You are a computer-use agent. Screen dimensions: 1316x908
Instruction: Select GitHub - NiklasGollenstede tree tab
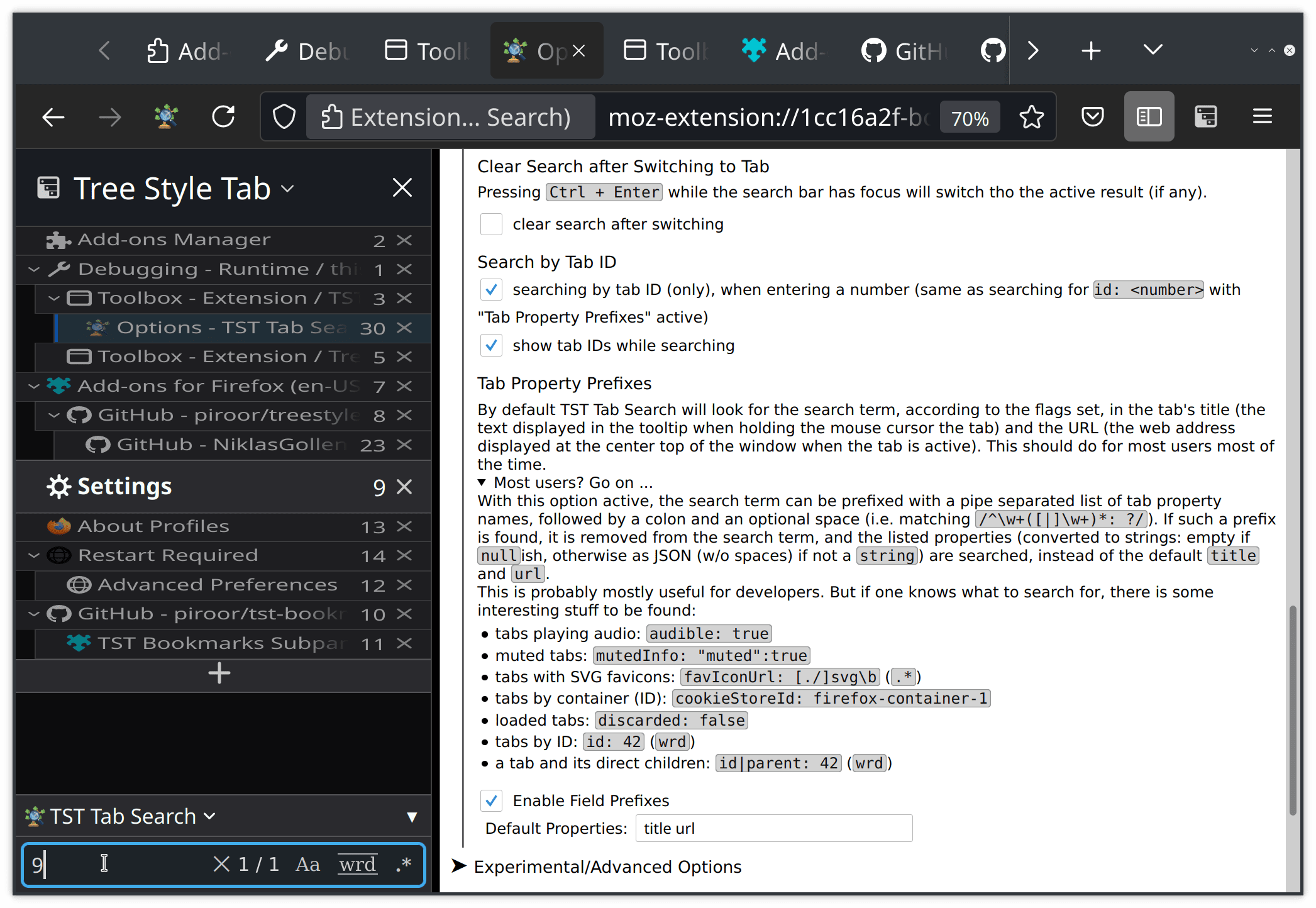click(x=243, y=445)
